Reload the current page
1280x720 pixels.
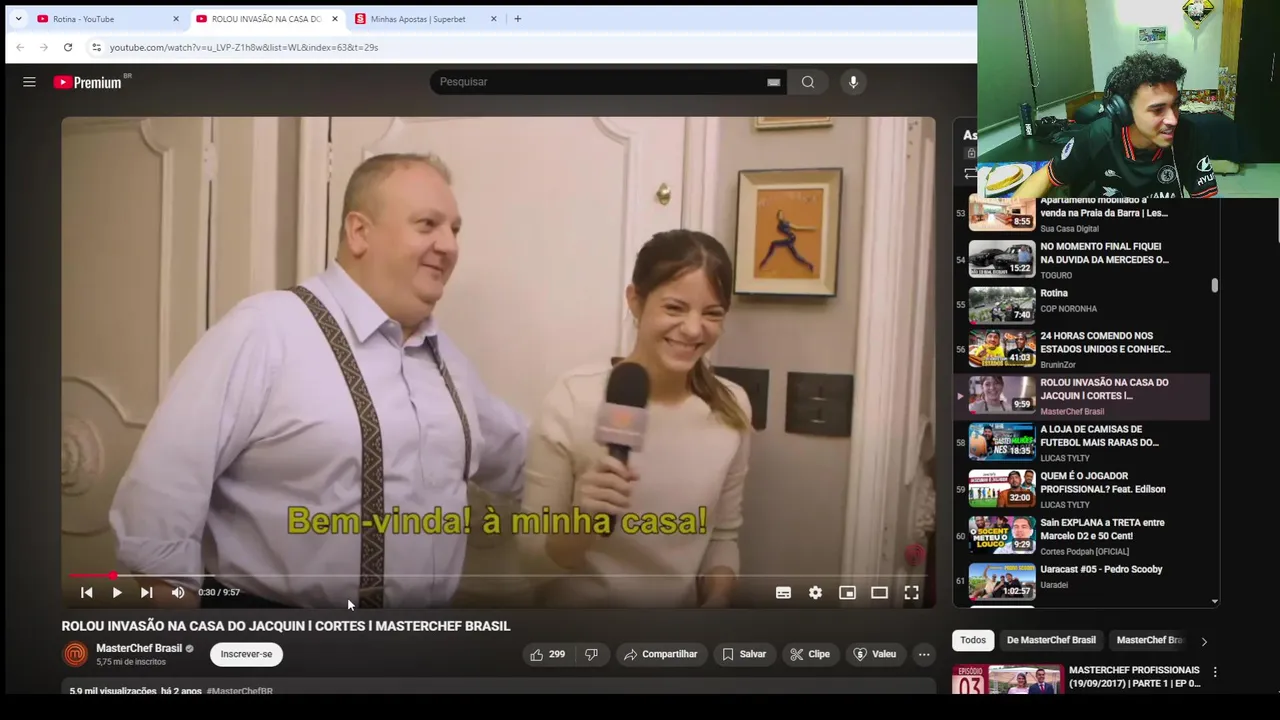click(68, 47)
